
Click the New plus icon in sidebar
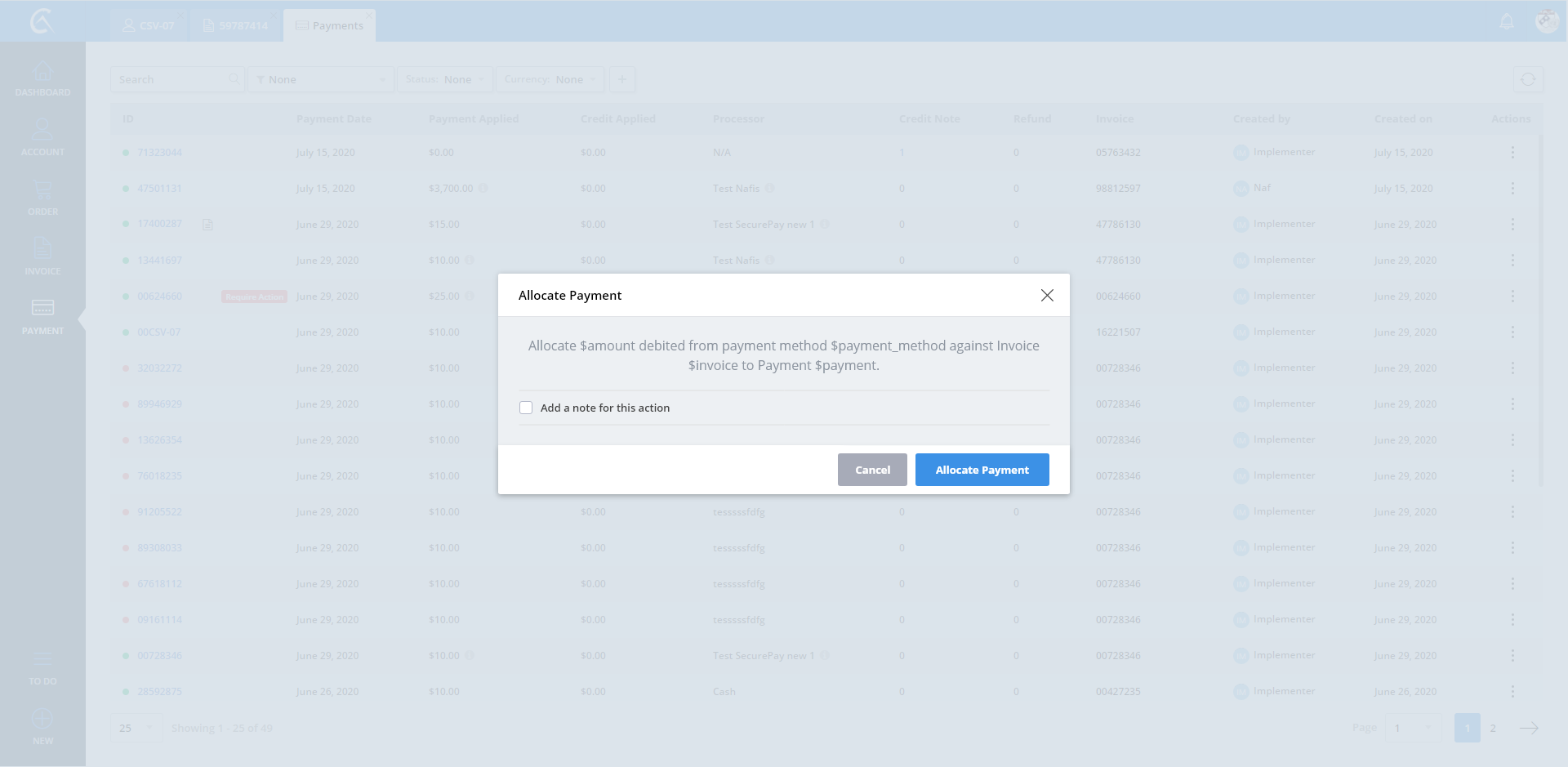42,720
